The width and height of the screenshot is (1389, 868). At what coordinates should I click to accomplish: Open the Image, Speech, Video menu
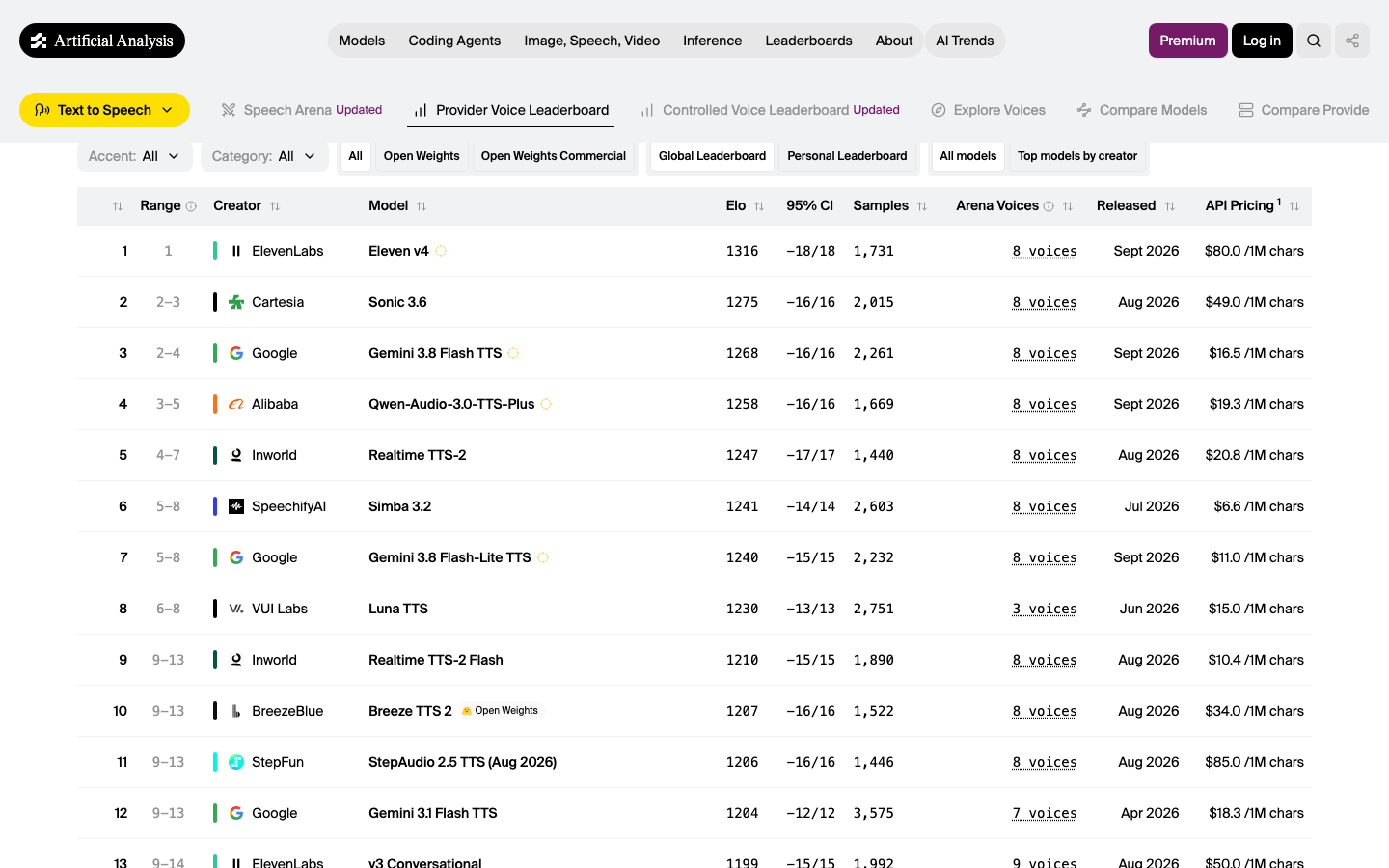[x=592, y=41]
